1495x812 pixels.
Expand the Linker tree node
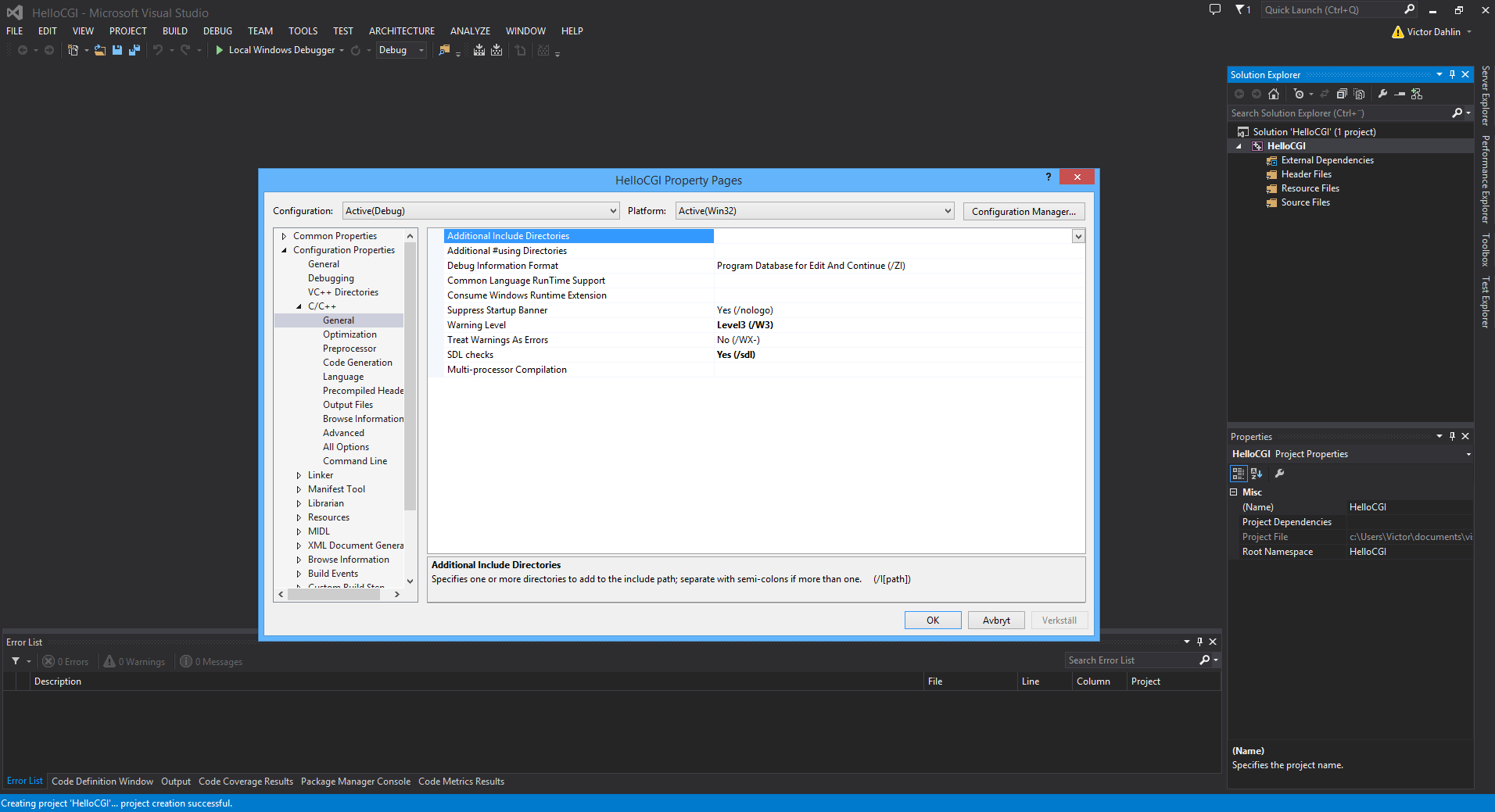(x=299, y=475)
